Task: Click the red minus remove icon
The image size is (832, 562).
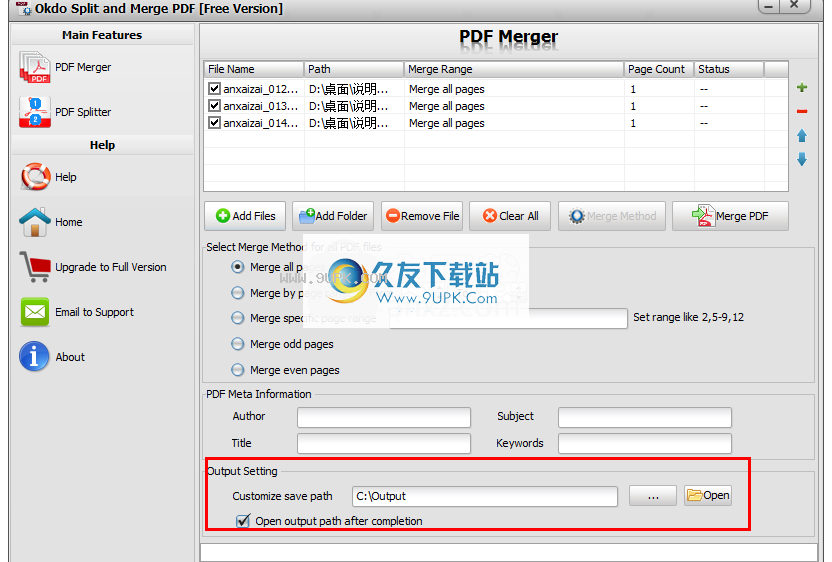Action: (x=802, y=111)
